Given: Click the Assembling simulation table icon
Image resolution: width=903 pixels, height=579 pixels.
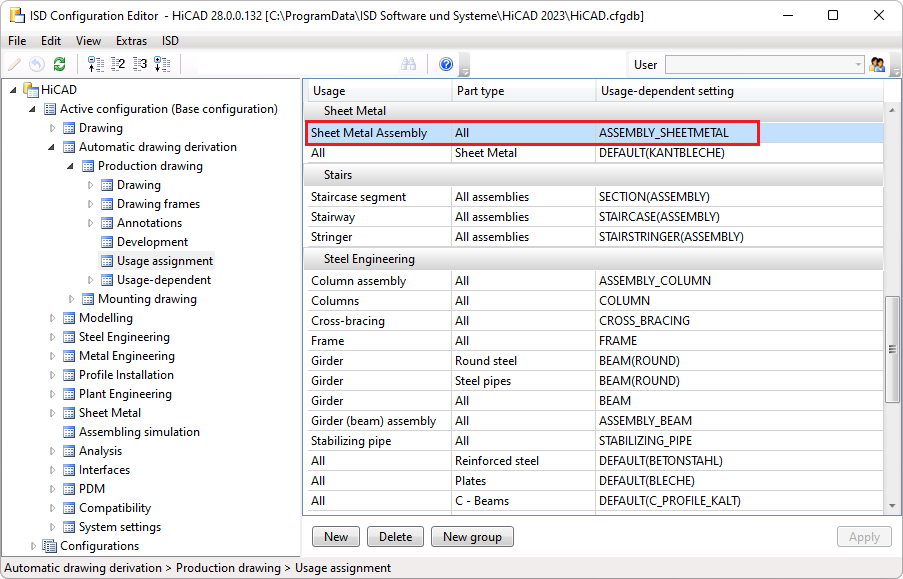Looking at the screenshot, I should [69, 432].
